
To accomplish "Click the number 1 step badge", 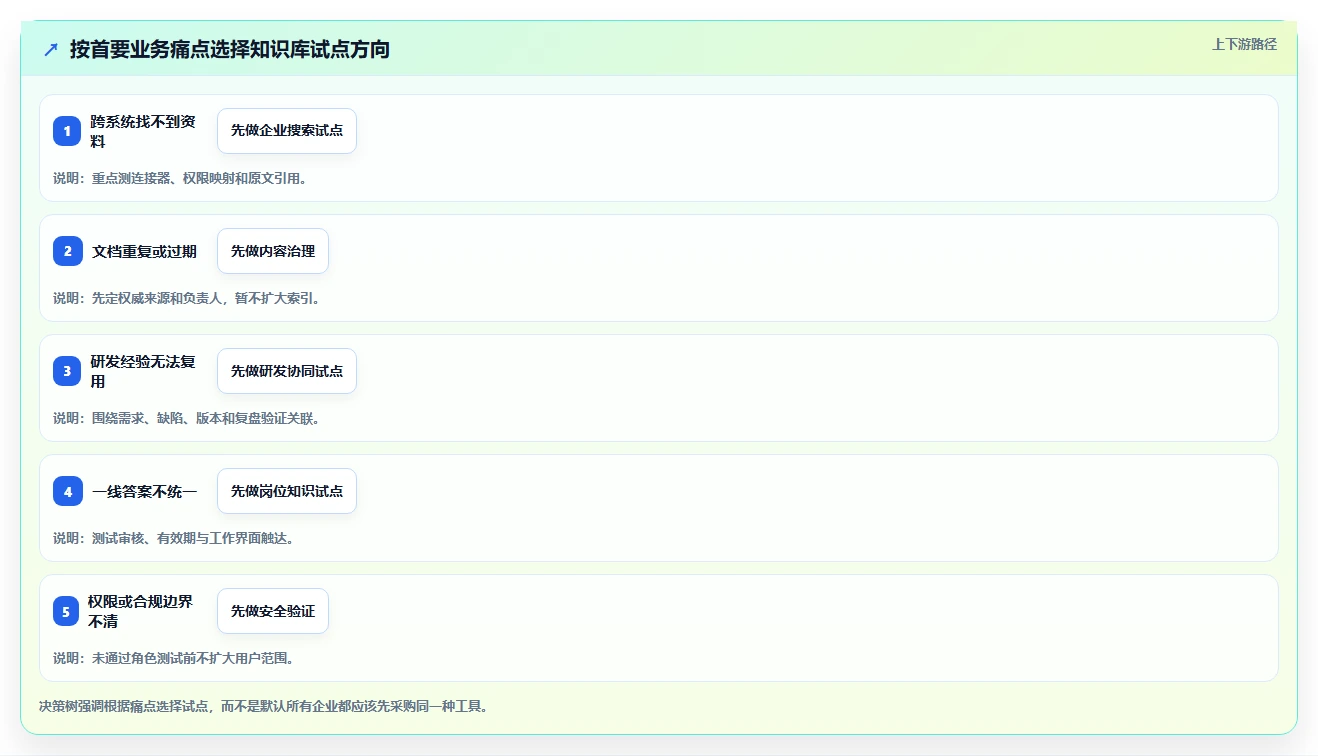I will 67,131.
